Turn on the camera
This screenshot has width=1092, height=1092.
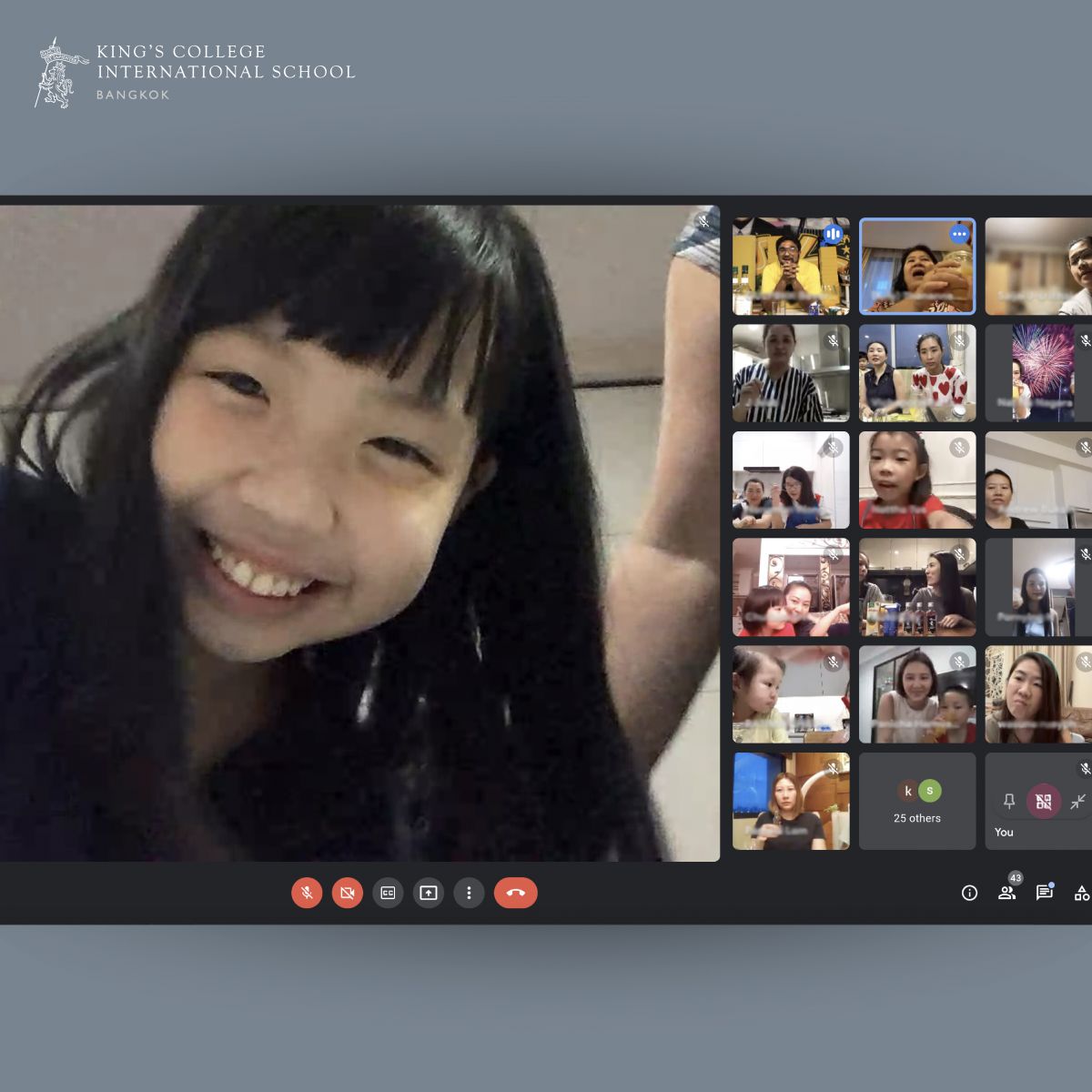347,893
